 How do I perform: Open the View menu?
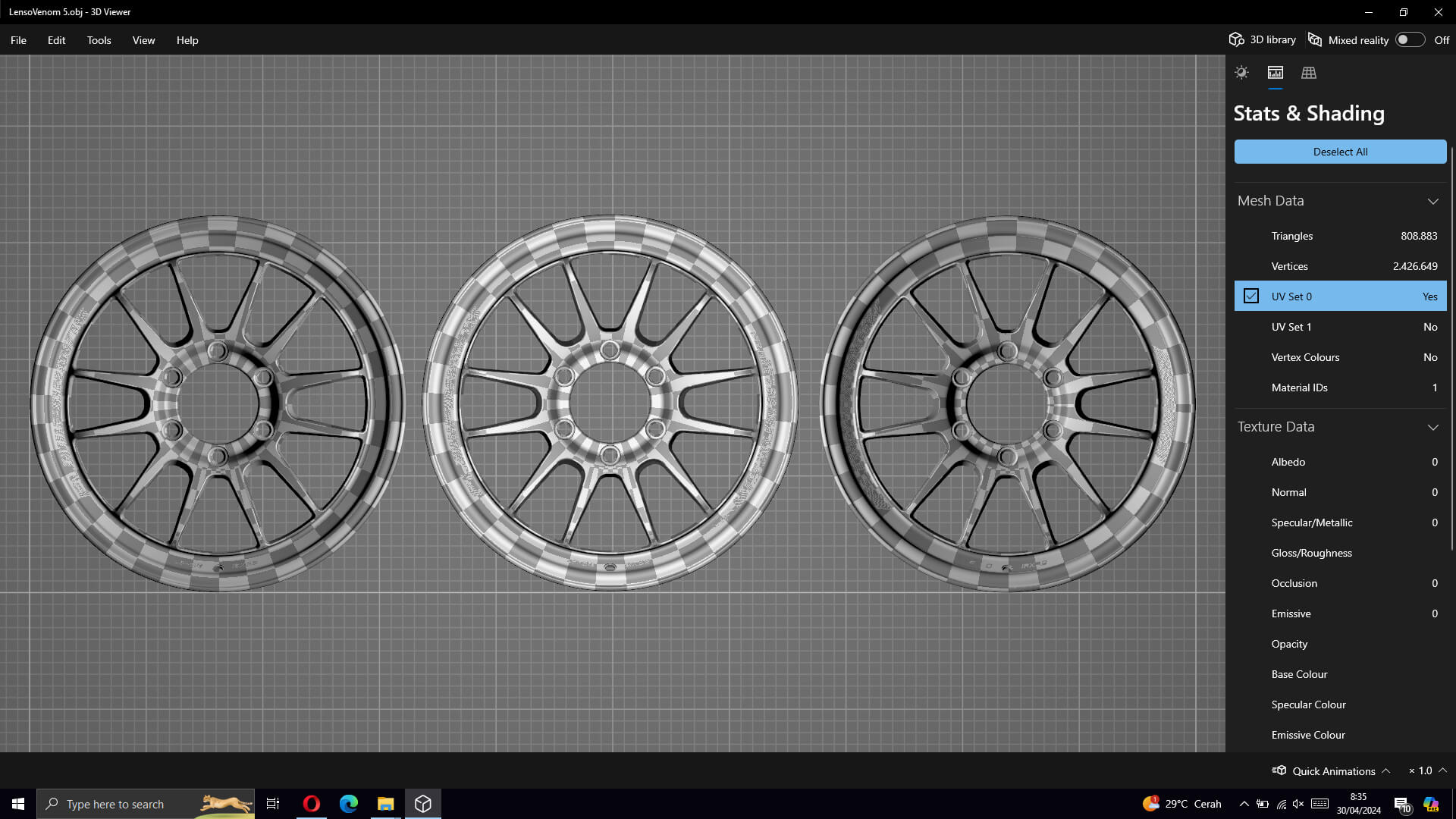point(143,40)
